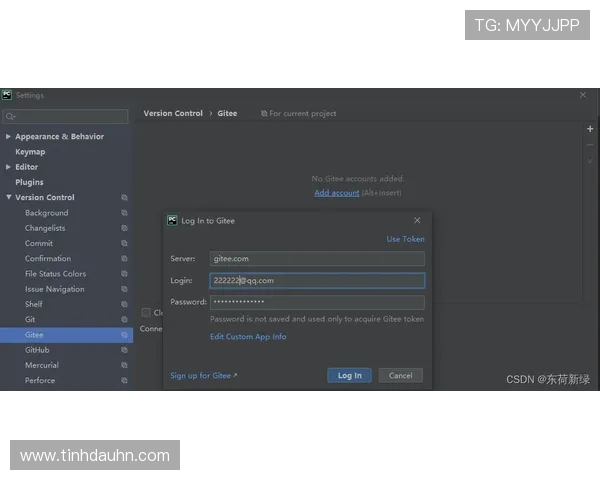
Task: Select Changelists in the settings tree
Action: (45, 228)
